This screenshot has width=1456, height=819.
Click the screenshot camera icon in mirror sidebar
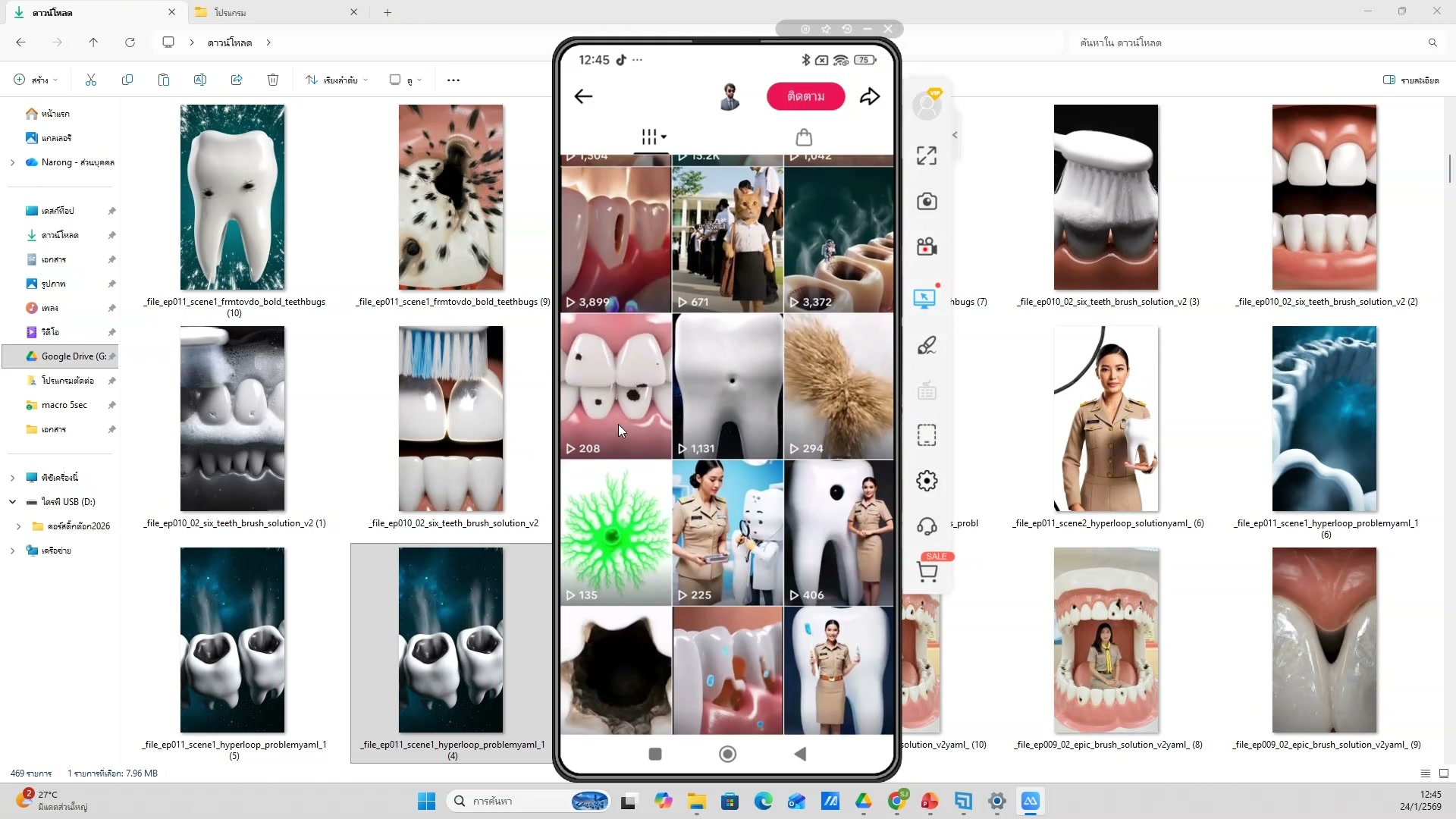pyautogui.click(x=927, y=201)
